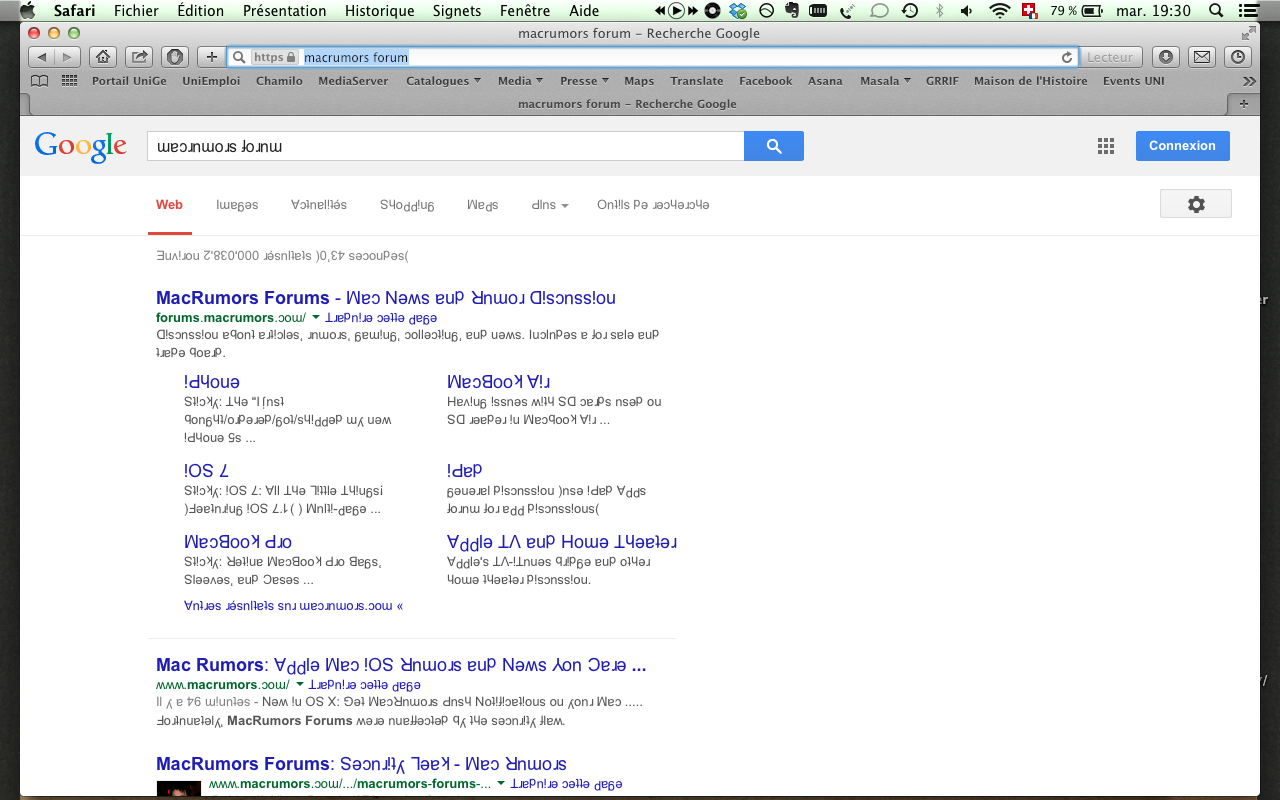Go back with the Safari back arrow

tap(41, 57)
